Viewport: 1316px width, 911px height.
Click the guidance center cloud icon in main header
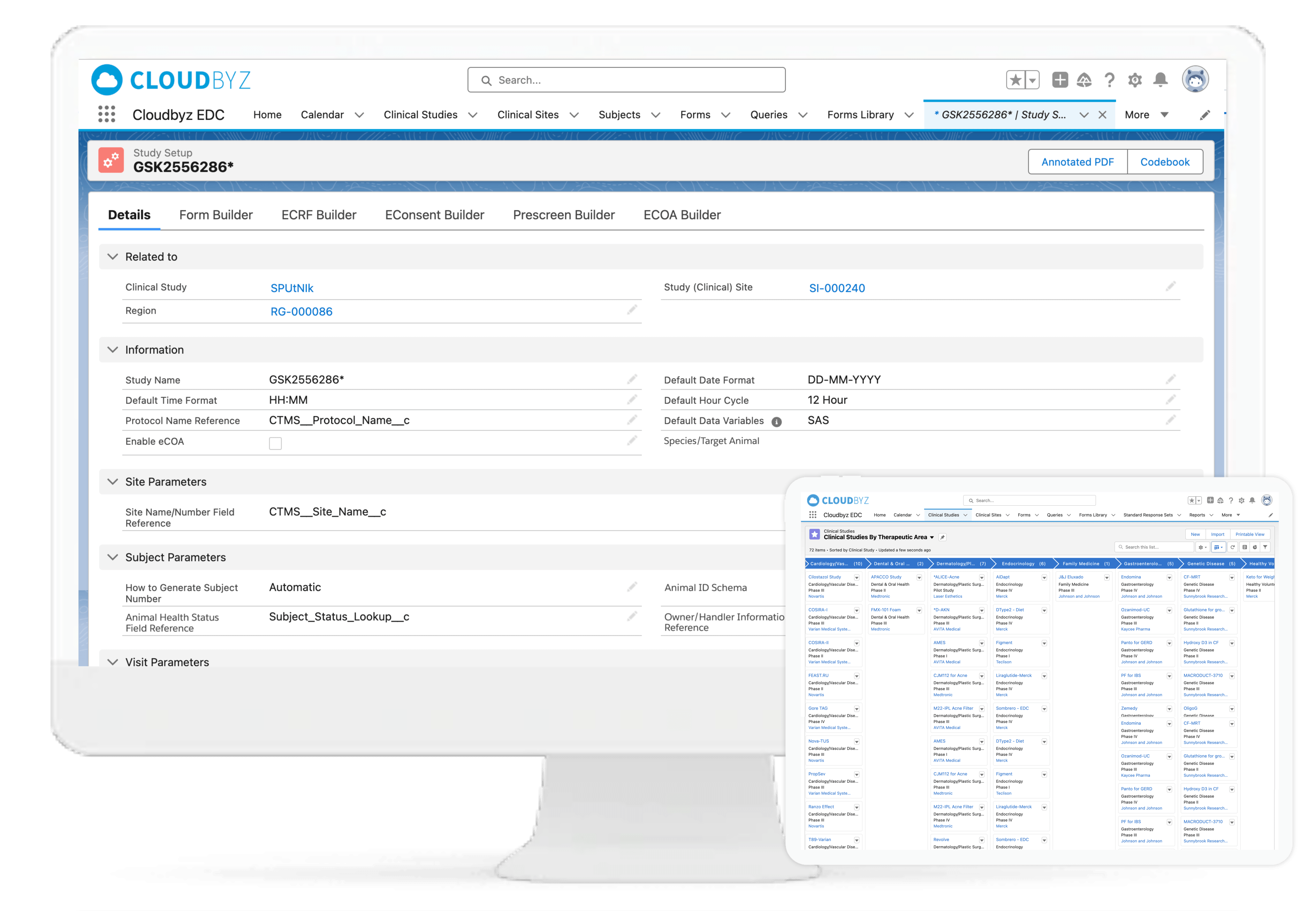point(1084,80)
